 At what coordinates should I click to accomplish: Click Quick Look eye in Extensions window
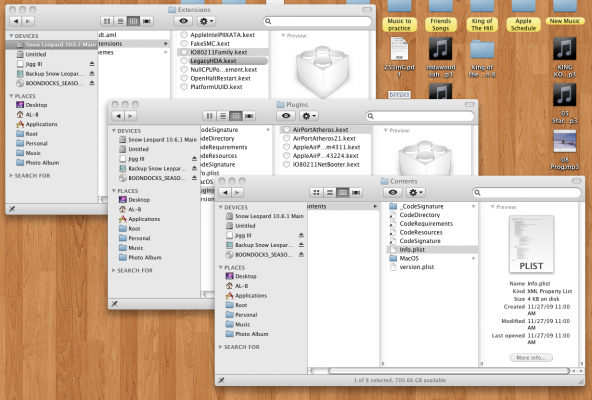pyautogui.click(x=183, y=21)
